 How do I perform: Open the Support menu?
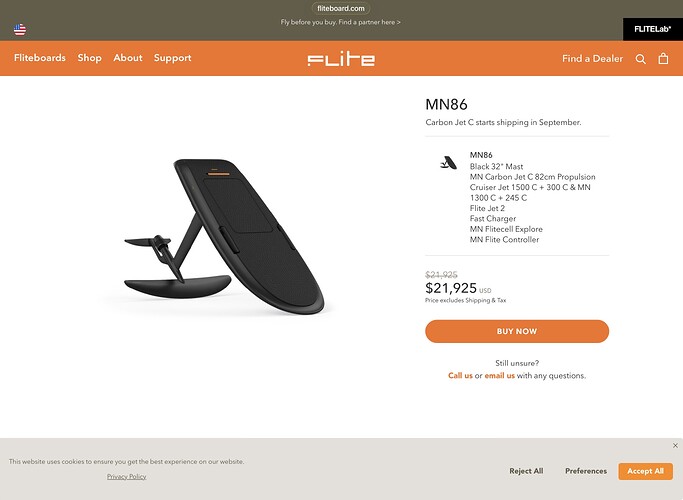[172, 58]
